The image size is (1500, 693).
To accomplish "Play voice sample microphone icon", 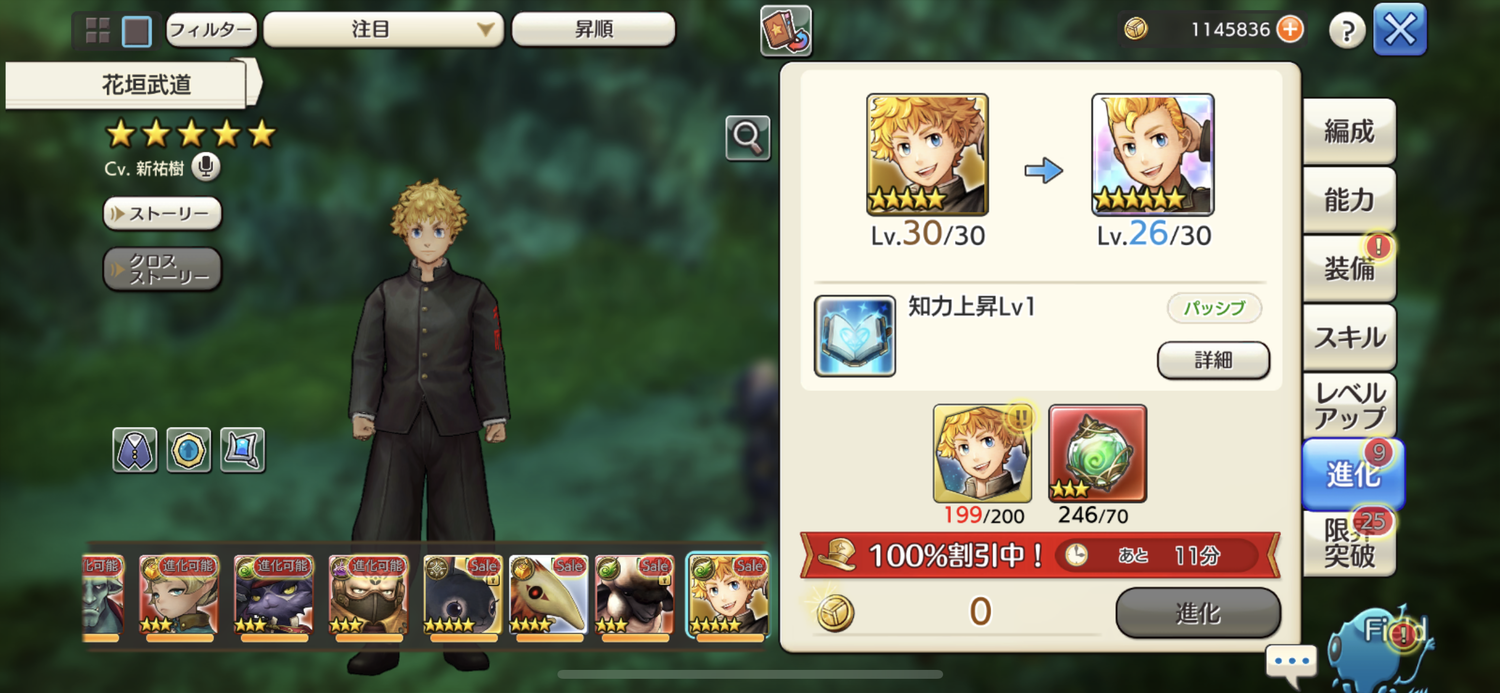I will point(205,167).
